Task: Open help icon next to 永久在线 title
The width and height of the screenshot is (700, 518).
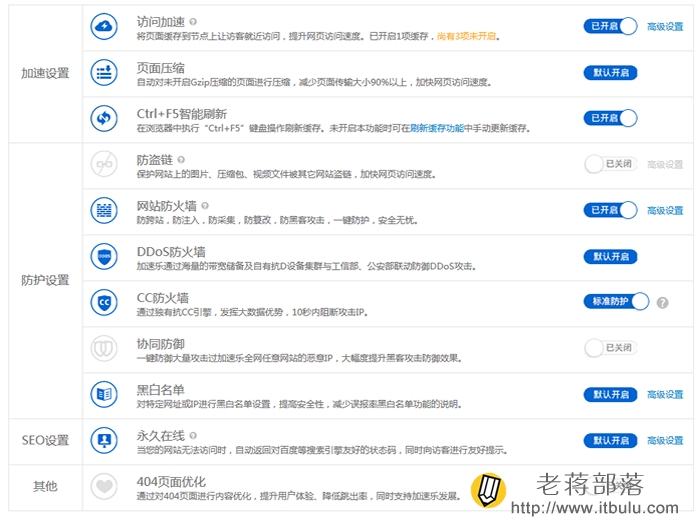Action: (193, 435)
